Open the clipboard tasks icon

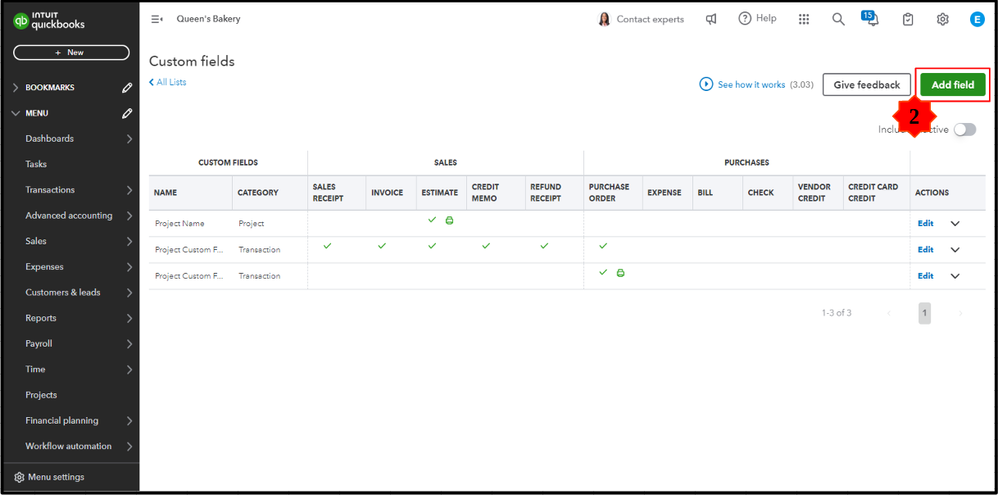(908, 19)
